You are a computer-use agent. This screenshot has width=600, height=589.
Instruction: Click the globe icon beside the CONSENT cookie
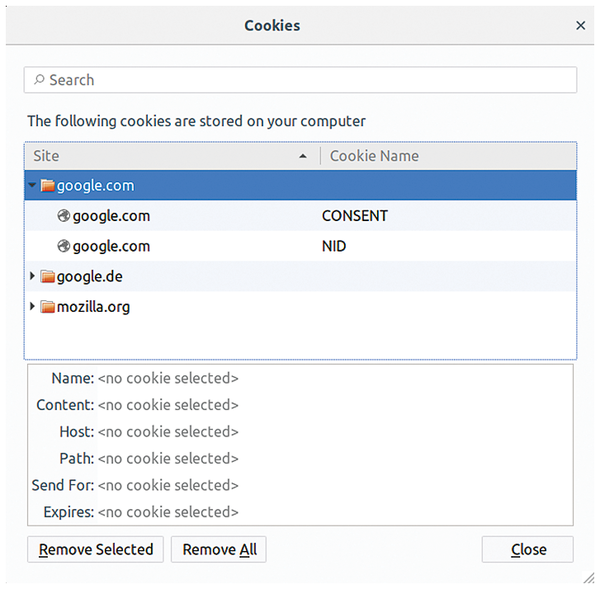point(64,216)
